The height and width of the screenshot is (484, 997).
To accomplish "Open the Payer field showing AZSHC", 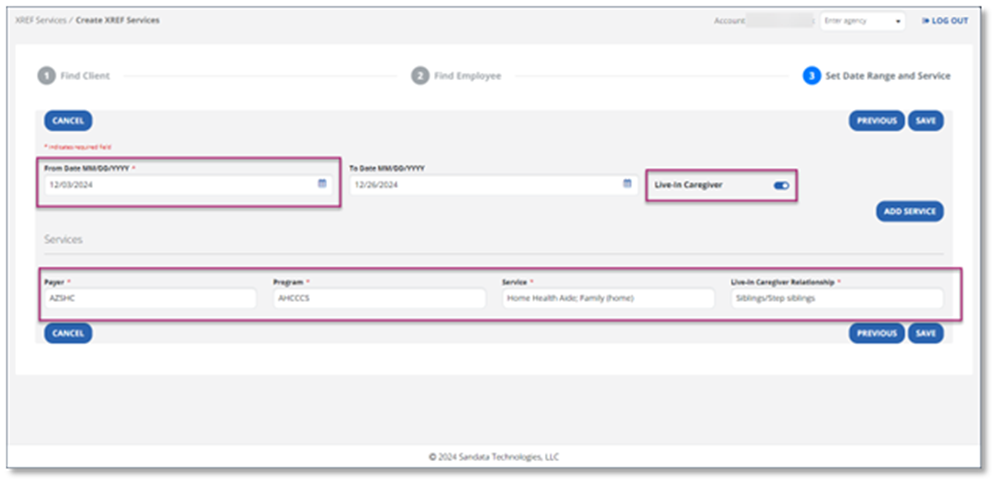I will point(150,298).
